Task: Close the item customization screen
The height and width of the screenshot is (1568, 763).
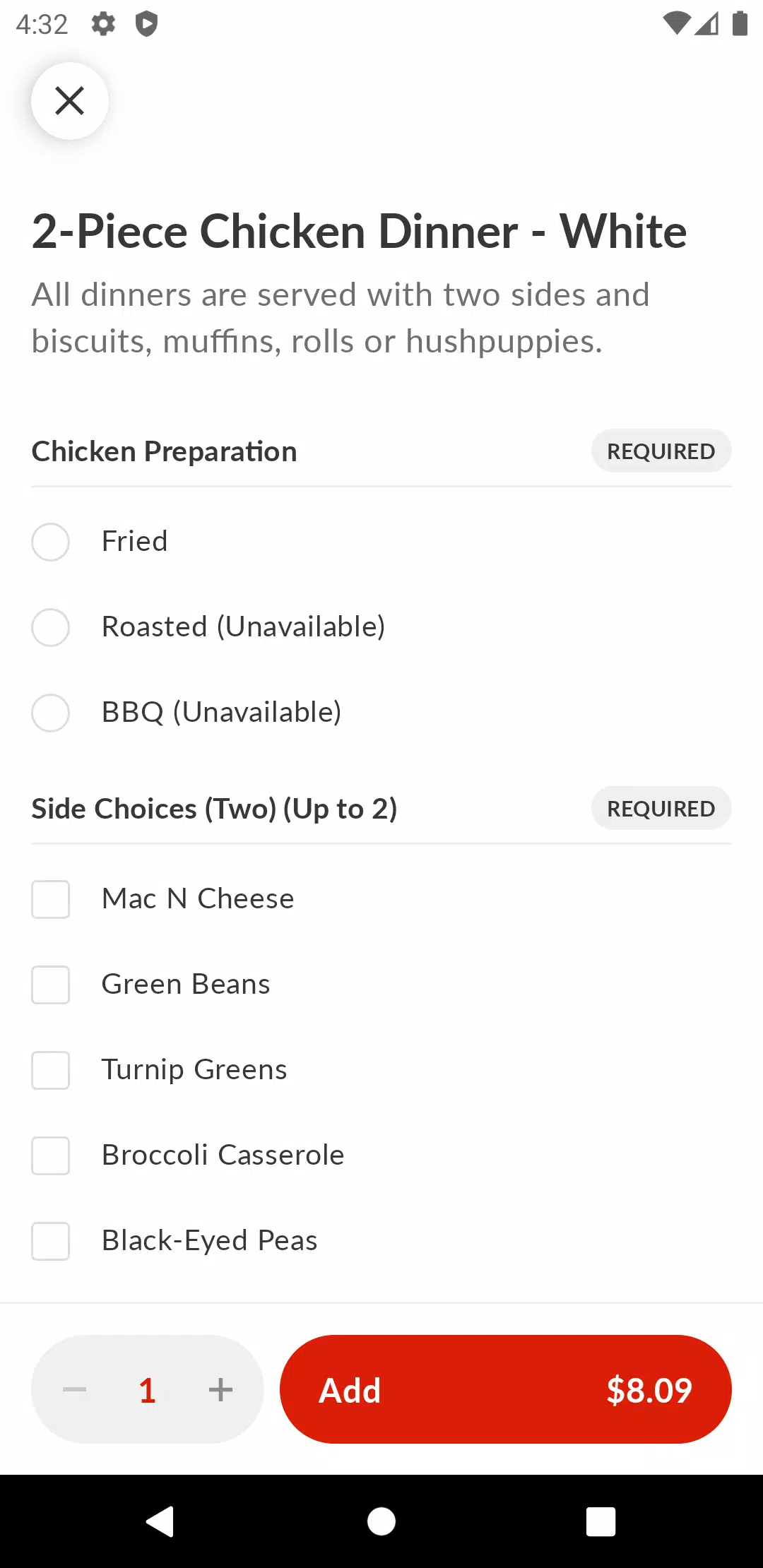Action: click(x=69, y=101)
